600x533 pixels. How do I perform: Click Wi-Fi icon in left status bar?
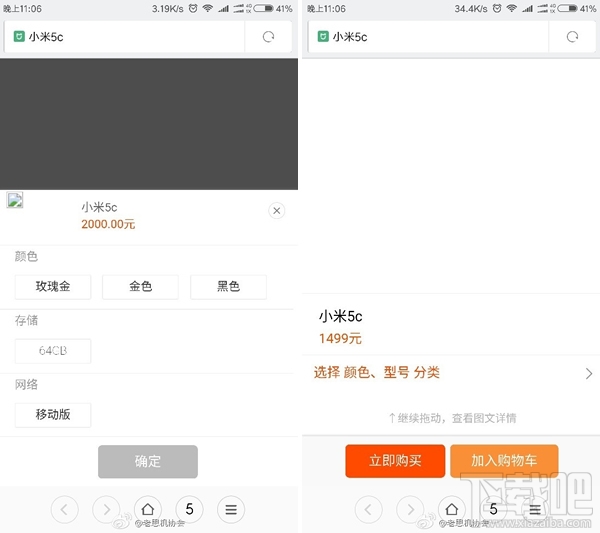(208, 8)
